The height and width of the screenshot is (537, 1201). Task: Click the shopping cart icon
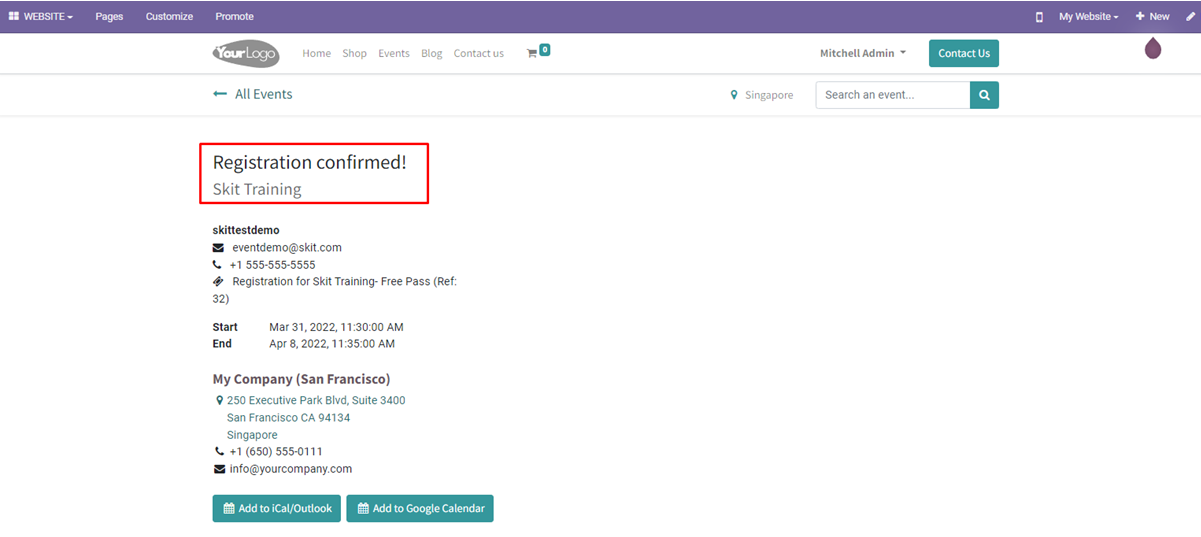click(532, 54)
